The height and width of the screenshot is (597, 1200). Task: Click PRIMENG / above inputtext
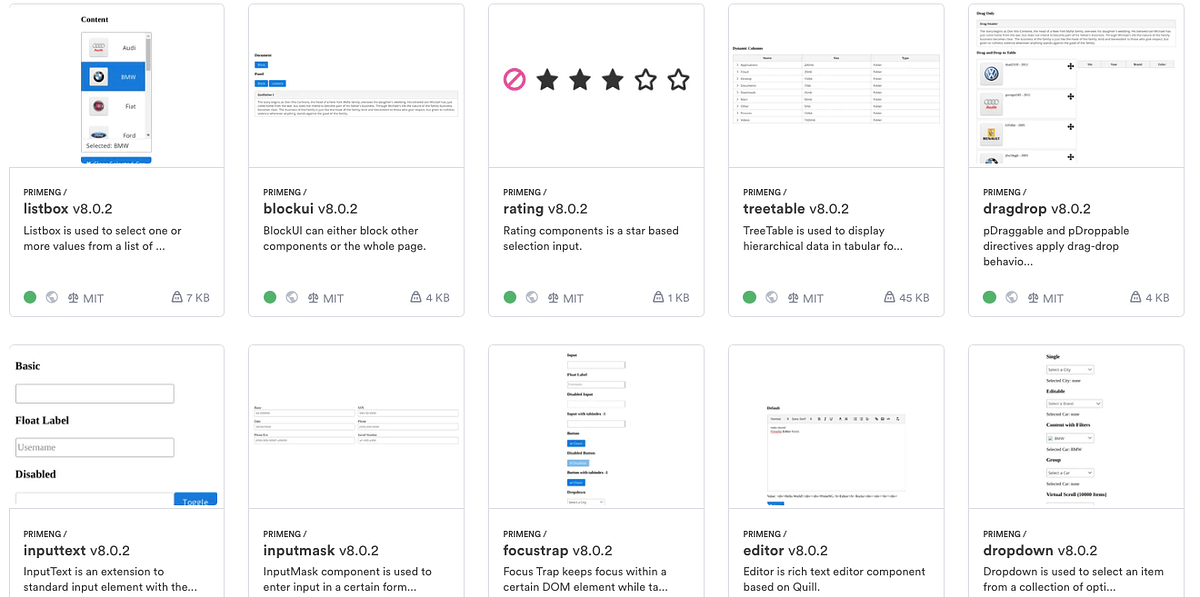[45, 534]
